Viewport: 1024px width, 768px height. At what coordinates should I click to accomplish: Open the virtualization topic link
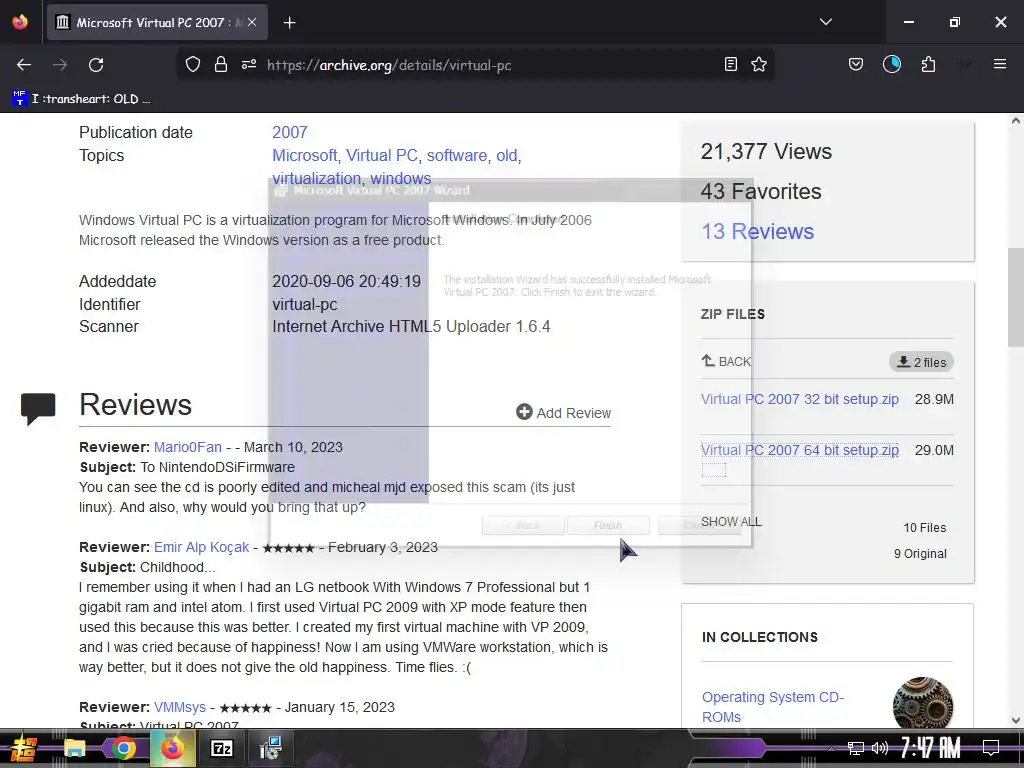(x=316, y=178)
